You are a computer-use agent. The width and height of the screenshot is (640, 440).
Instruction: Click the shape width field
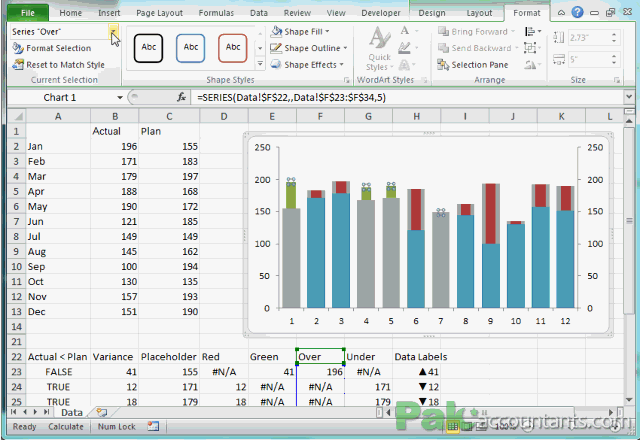pos(588,60)
